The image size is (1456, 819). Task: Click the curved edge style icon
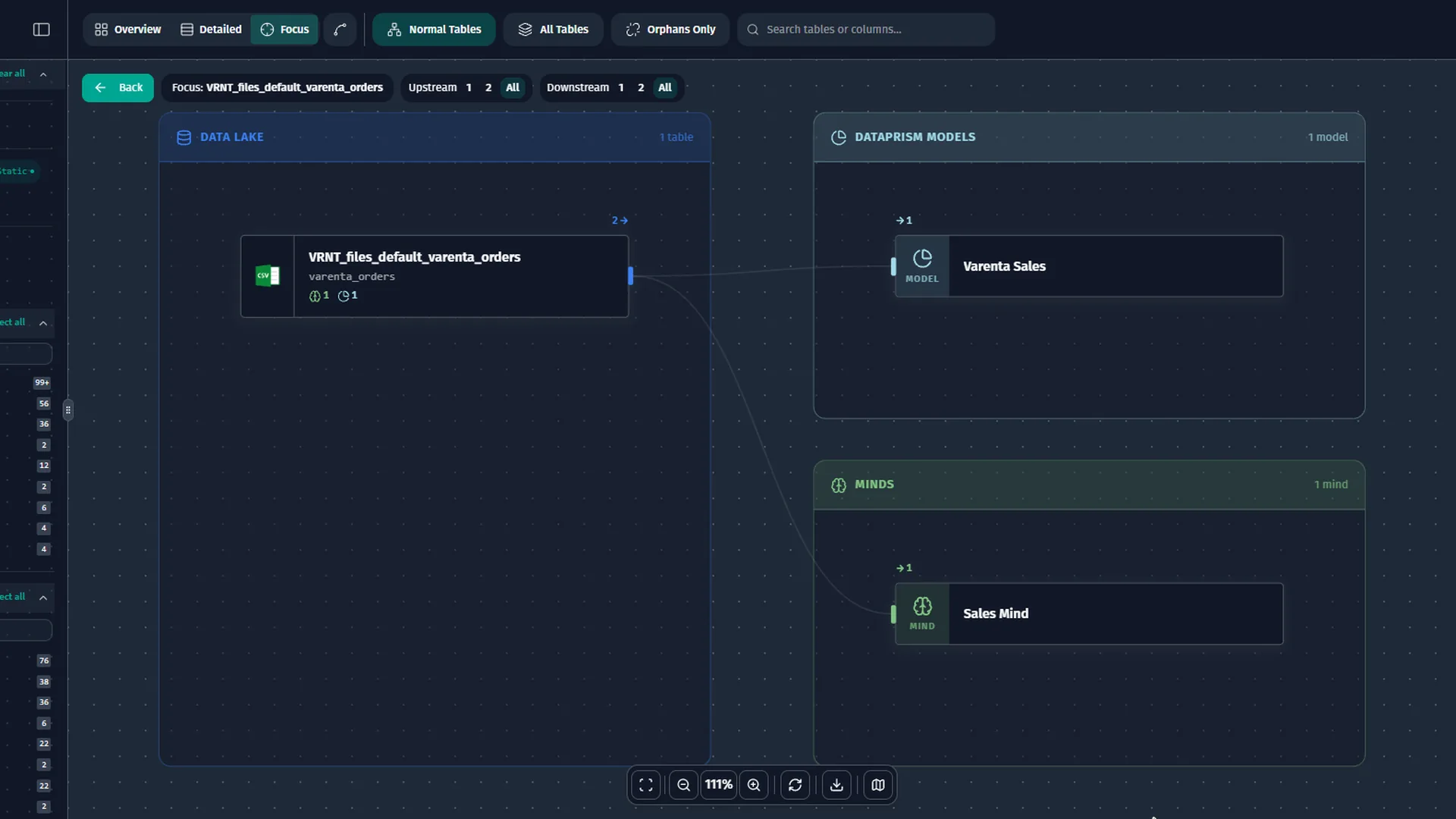click(x=340, y=30)
